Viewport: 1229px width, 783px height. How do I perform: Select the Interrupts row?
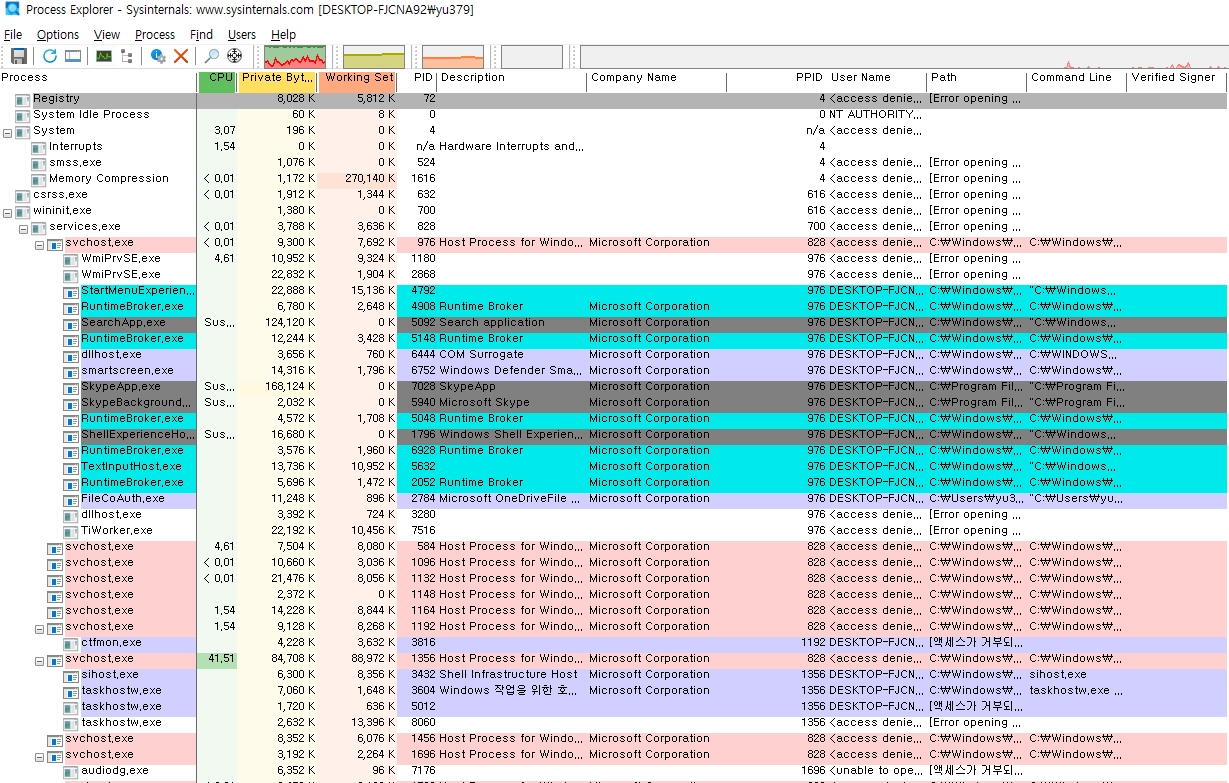(613, 147)
